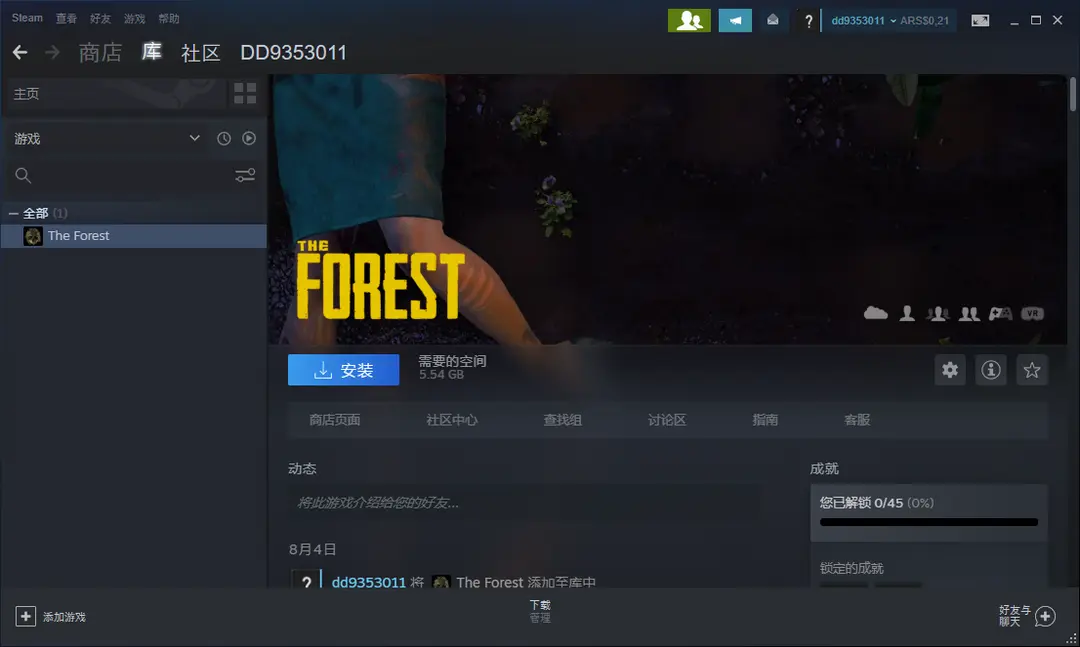Click the achievements 0/45 progress bar
Image resolution: width=1080 pixels, height=647 pixels.
point(928,522)
